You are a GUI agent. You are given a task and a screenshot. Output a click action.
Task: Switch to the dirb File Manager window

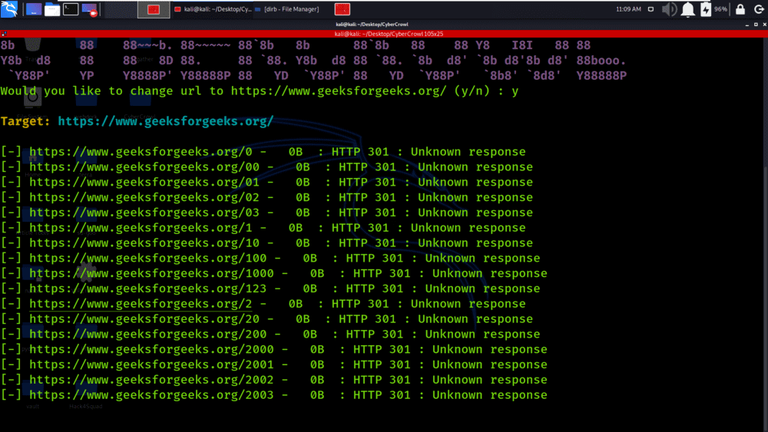[x=287, y=9]
